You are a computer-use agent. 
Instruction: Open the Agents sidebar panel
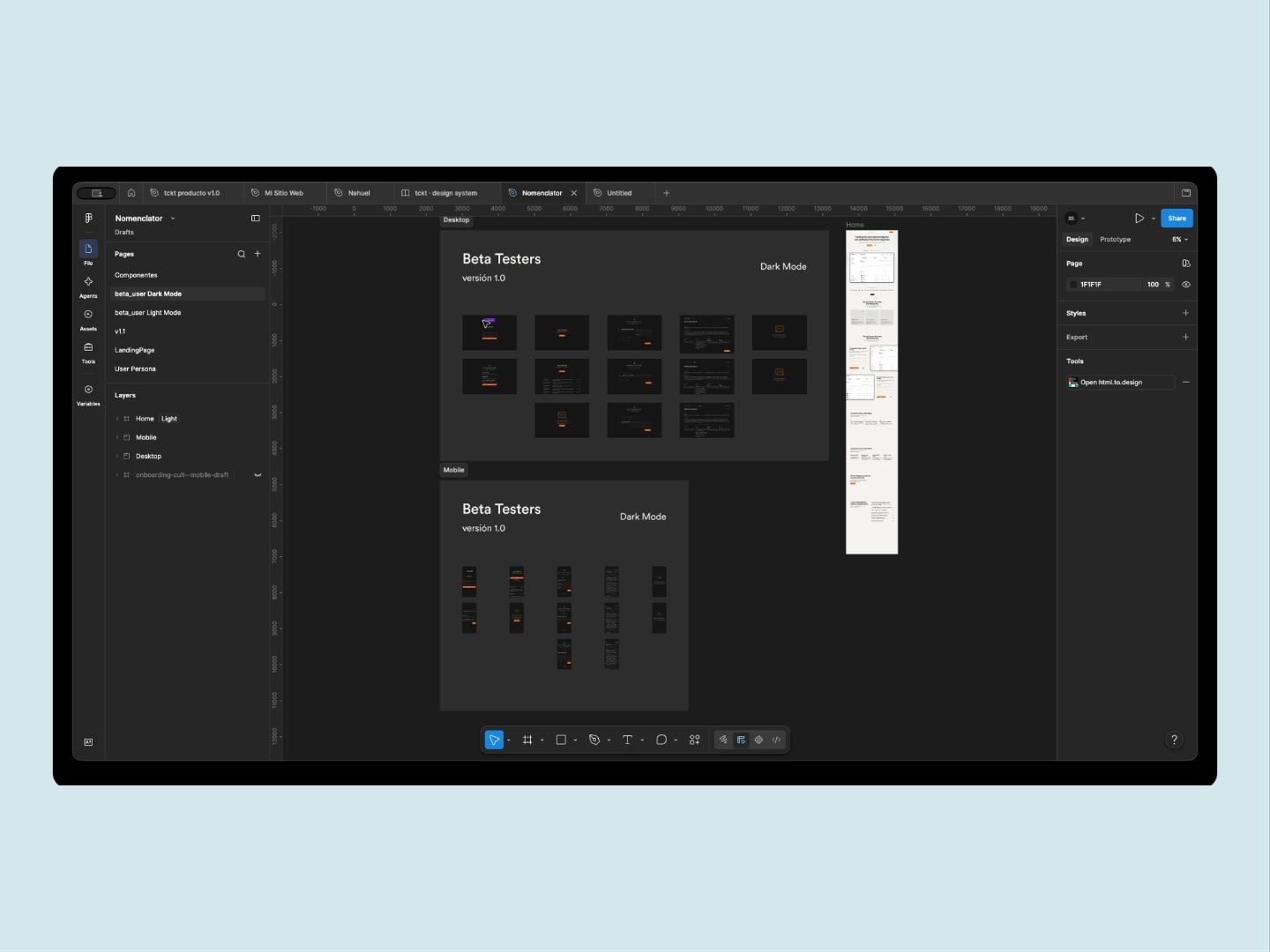click(88, 286)
